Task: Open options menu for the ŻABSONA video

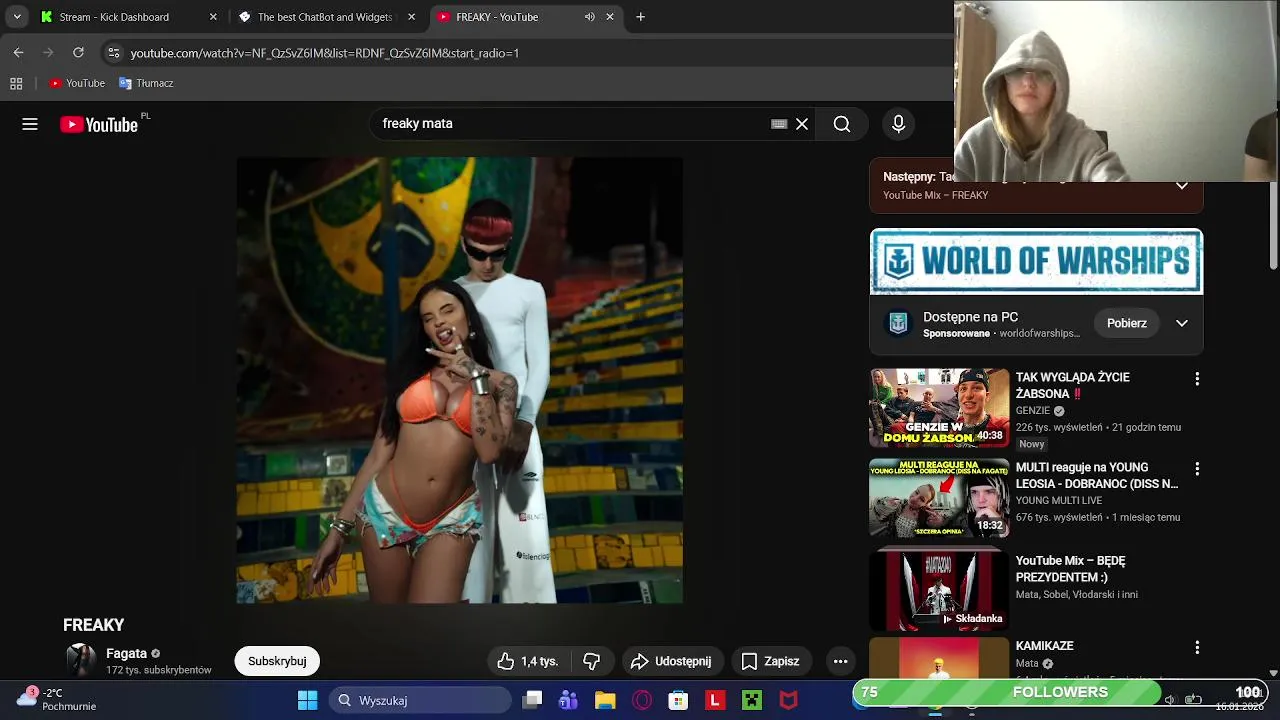Action: pos(1197,379)
